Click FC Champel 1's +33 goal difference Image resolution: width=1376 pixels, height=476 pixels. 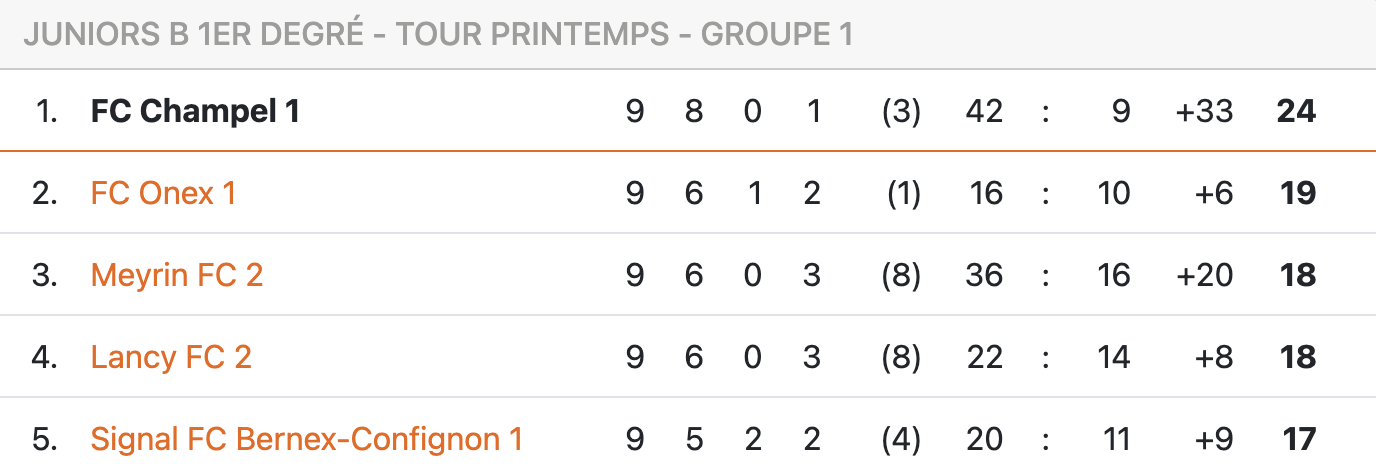tap(1204, 111)
